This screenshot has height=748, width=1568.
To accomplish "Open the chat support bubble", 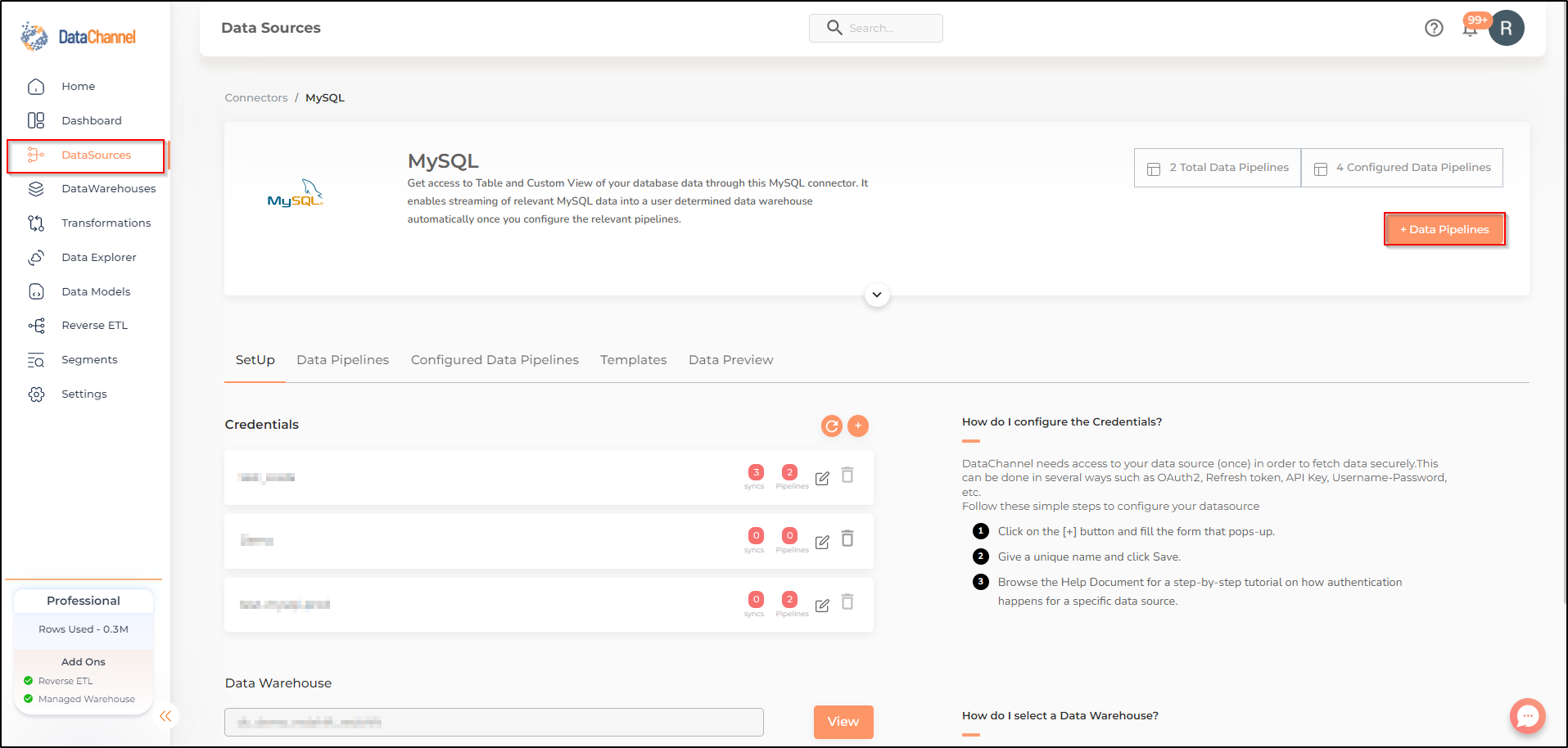I will point(1528,716).
